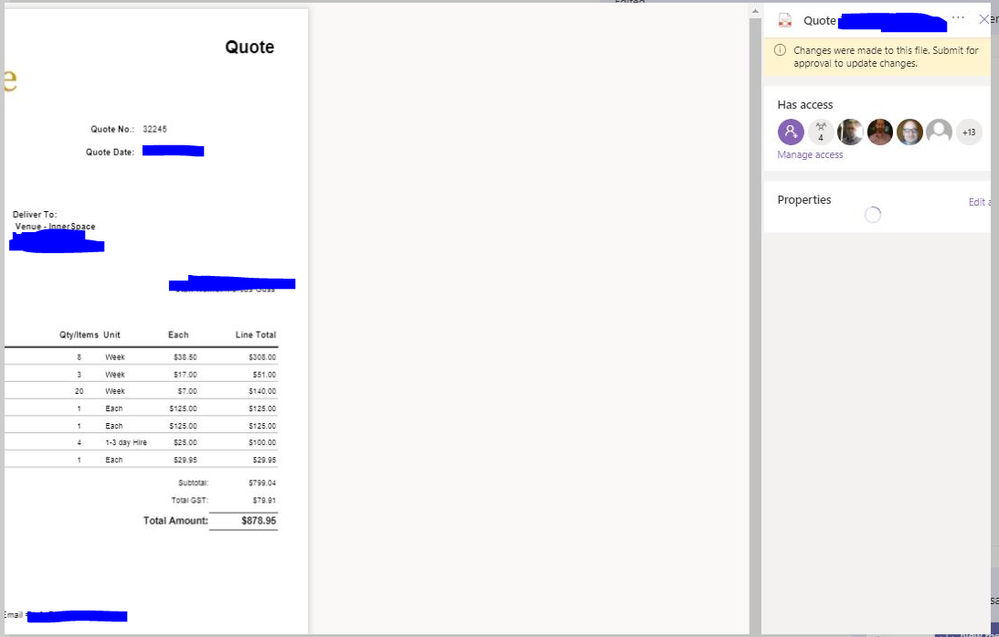Click the $29.95 each price
This screenshot has width=999, height=637.
[185, 459]
